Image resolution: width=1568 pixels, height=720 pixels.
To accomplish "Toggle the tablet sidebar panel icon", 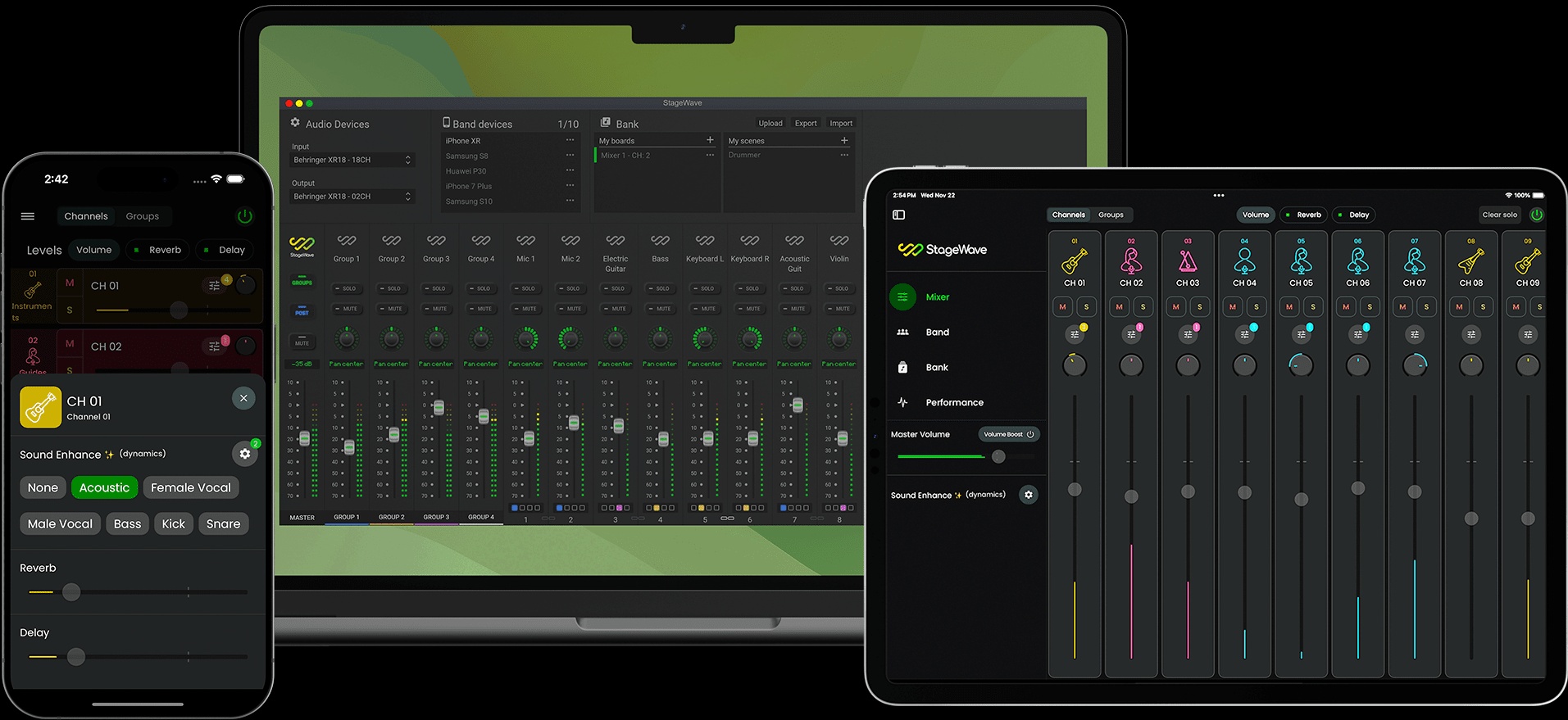I will [x=898, y=215].
